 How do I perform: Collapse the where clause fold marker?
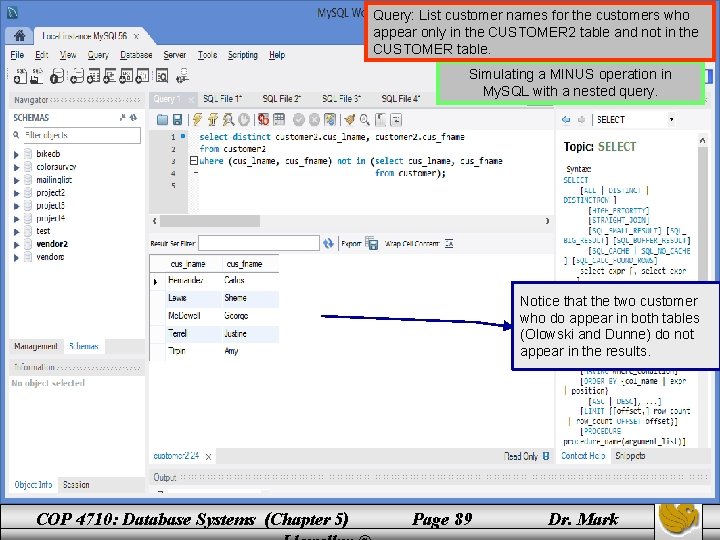[194, 161]
